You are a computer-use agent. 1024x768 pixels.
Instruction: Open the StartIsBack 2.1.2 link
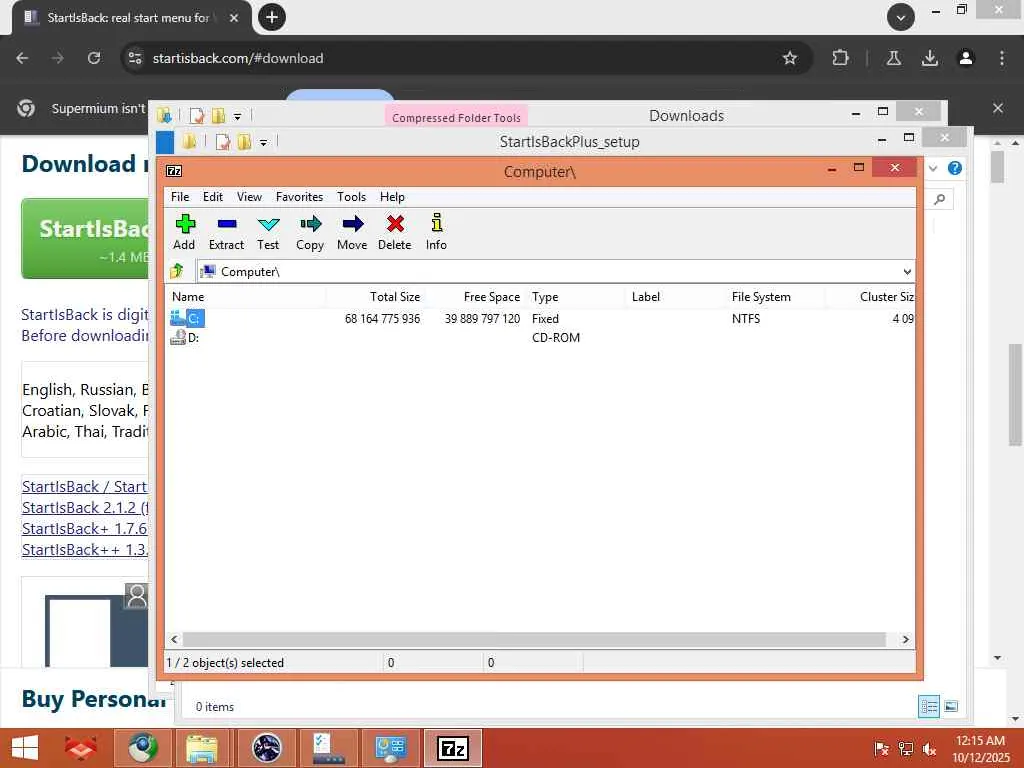85,507
